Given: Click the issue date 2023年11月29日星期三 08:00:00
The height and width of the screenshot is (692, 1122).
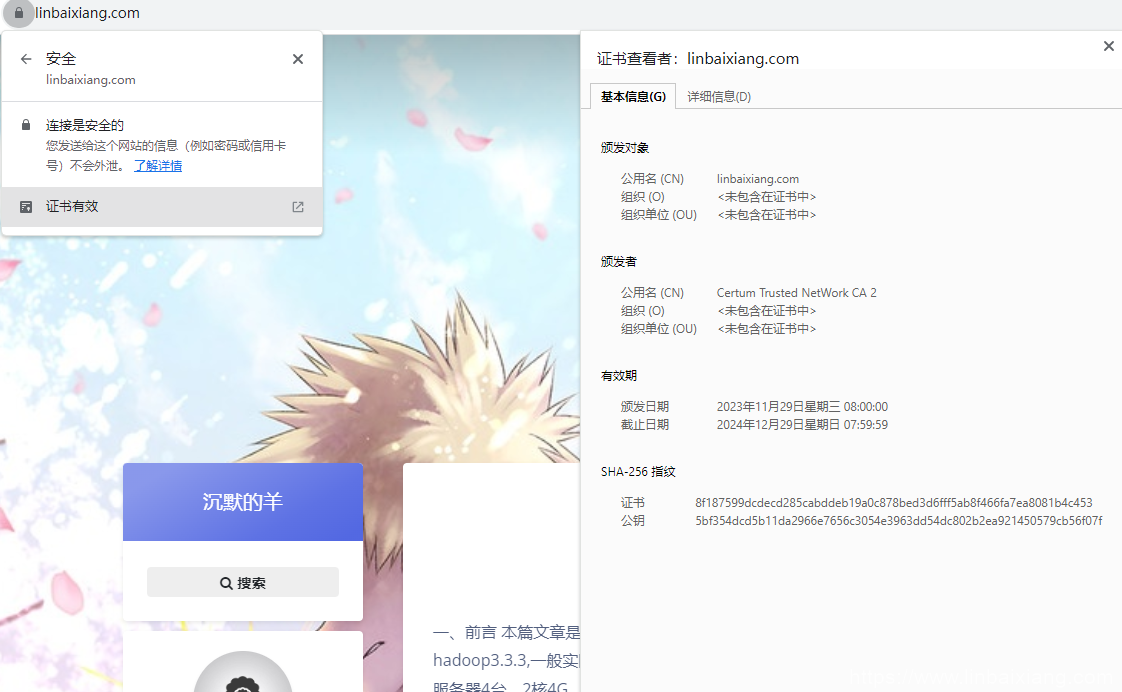Looking at the screenshot, I should [x=802, y=406].
